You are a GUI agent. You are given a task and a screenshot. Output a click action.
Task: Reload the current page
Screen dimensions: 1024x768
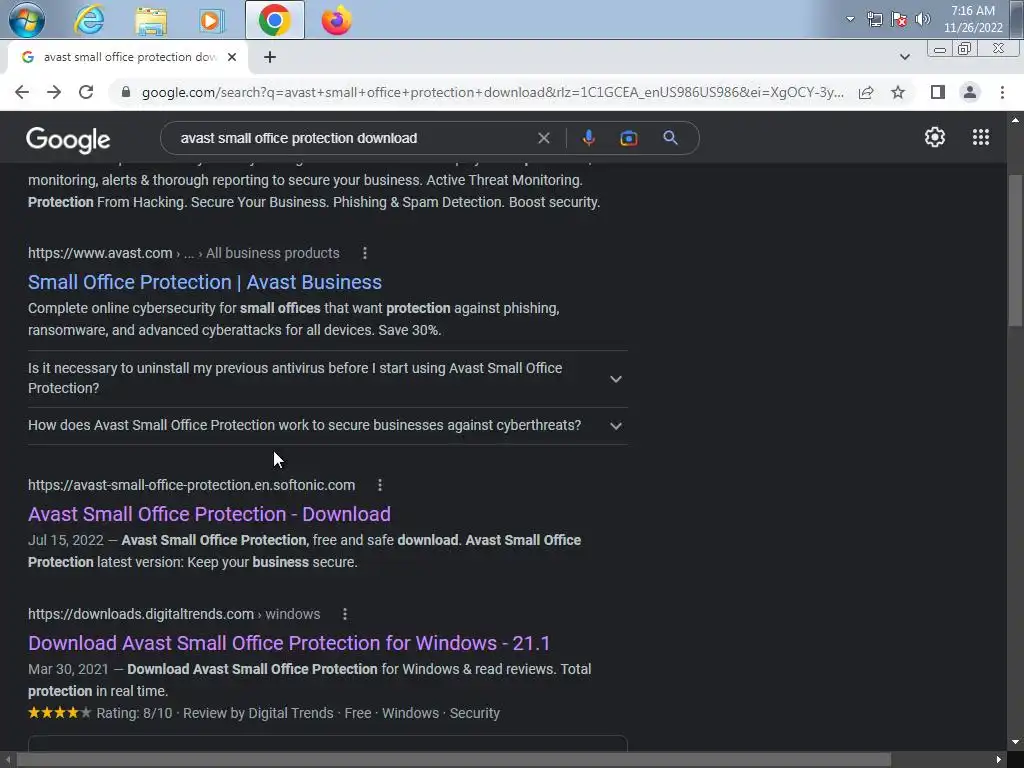click(x=86, y=92)
